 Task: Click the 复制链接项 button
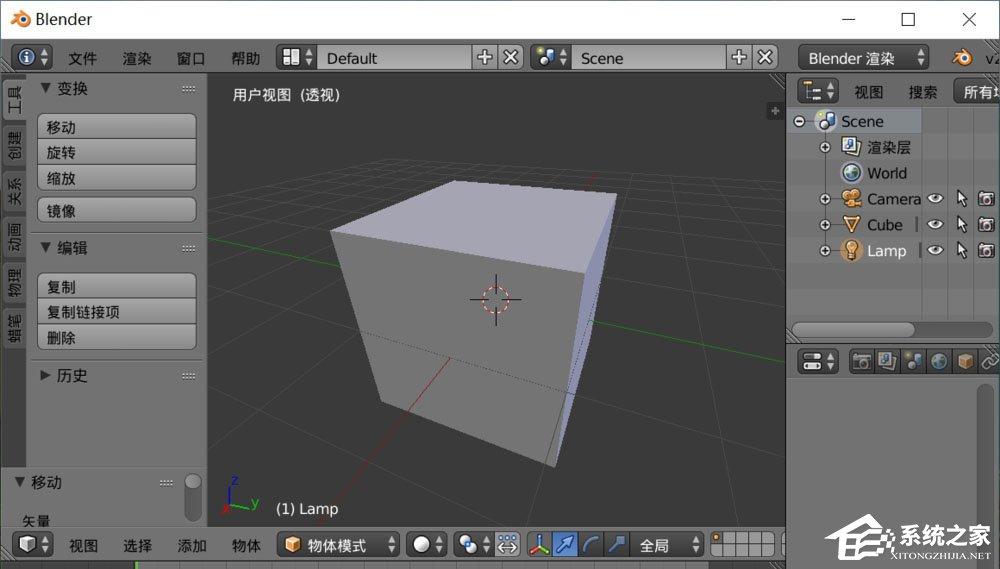click(x=117, y=312)
